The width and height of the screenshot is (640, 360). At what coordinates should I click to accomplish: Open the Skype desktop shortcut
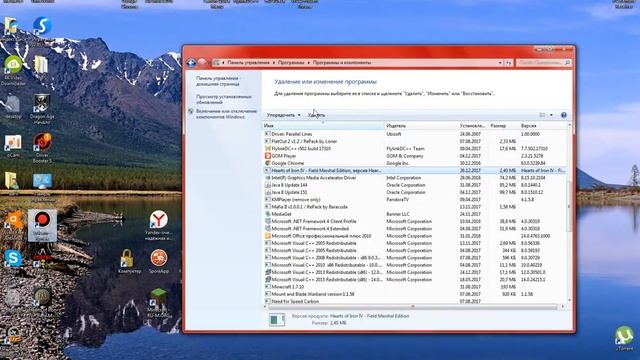[13, 259]
